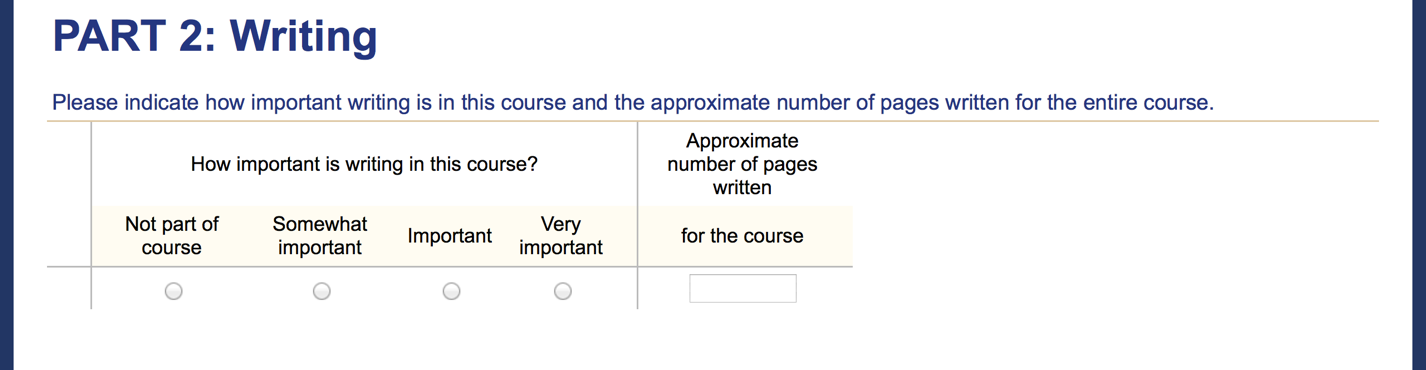
Task: Click "How important is writing in this course?" header
Action: click(364, 164)
